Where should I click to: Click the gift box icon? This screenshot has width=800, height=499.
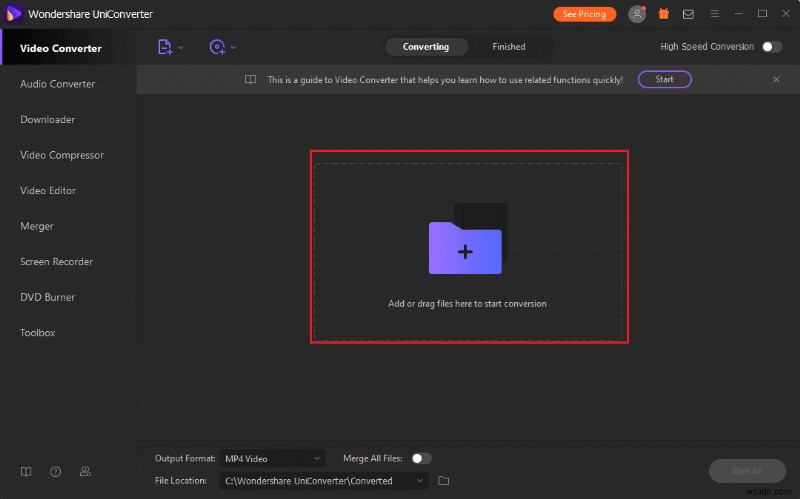pos(664,14)
